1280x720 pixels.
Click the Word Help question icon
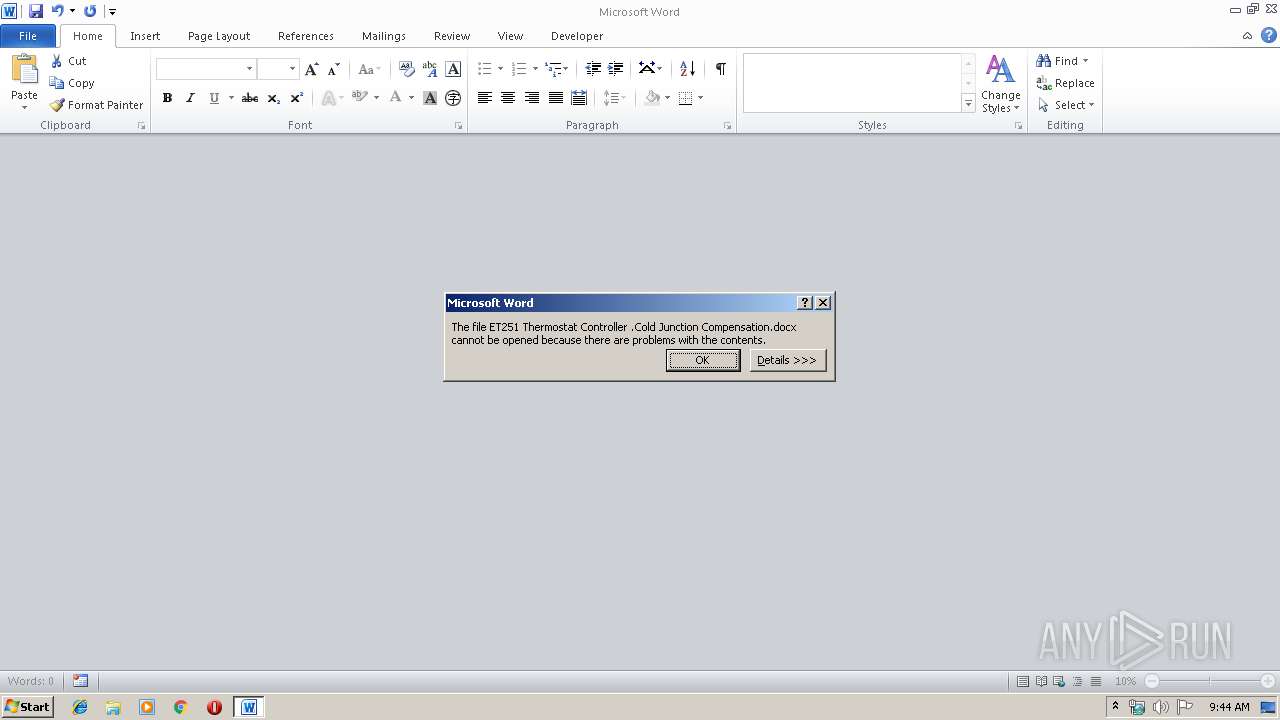point(1268,36)
